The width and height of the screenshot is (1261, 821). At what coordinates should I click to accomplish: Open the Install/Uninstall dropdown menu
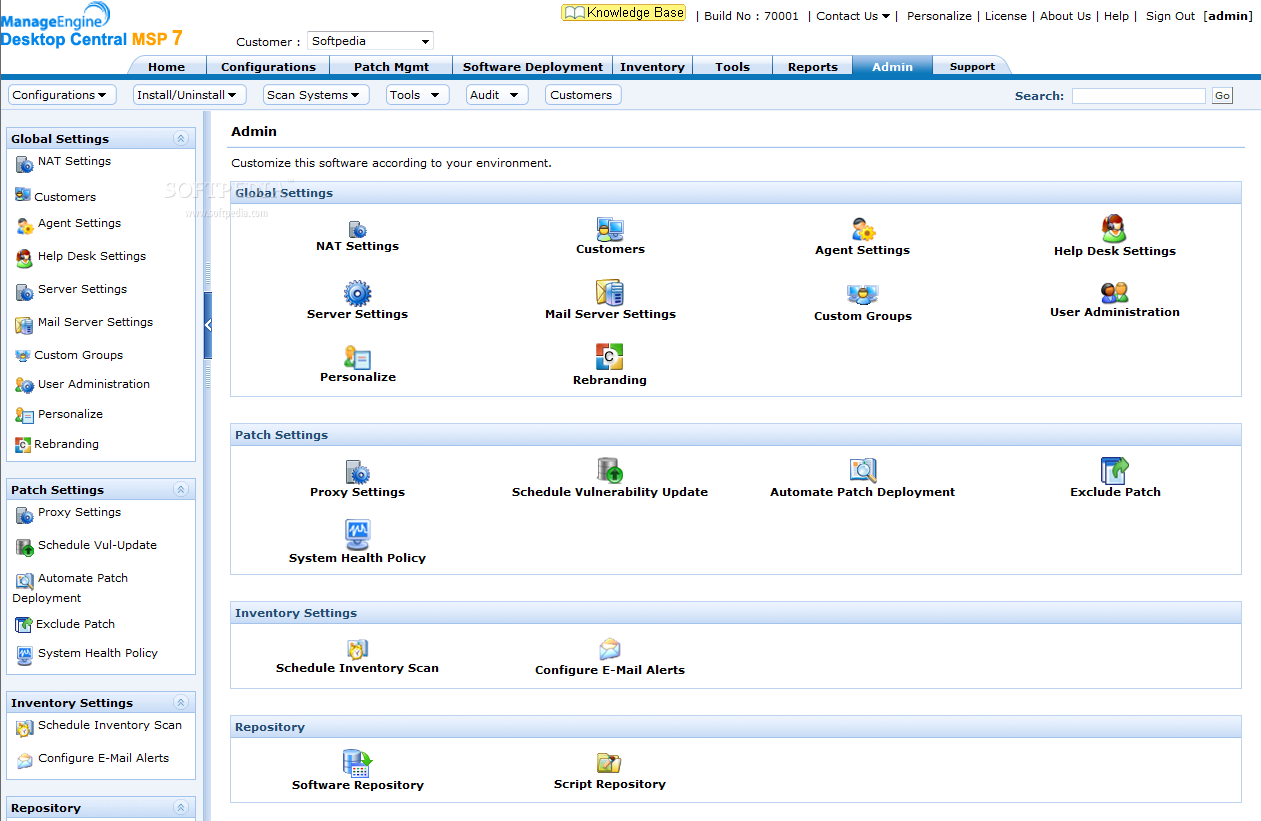[189, 95]
